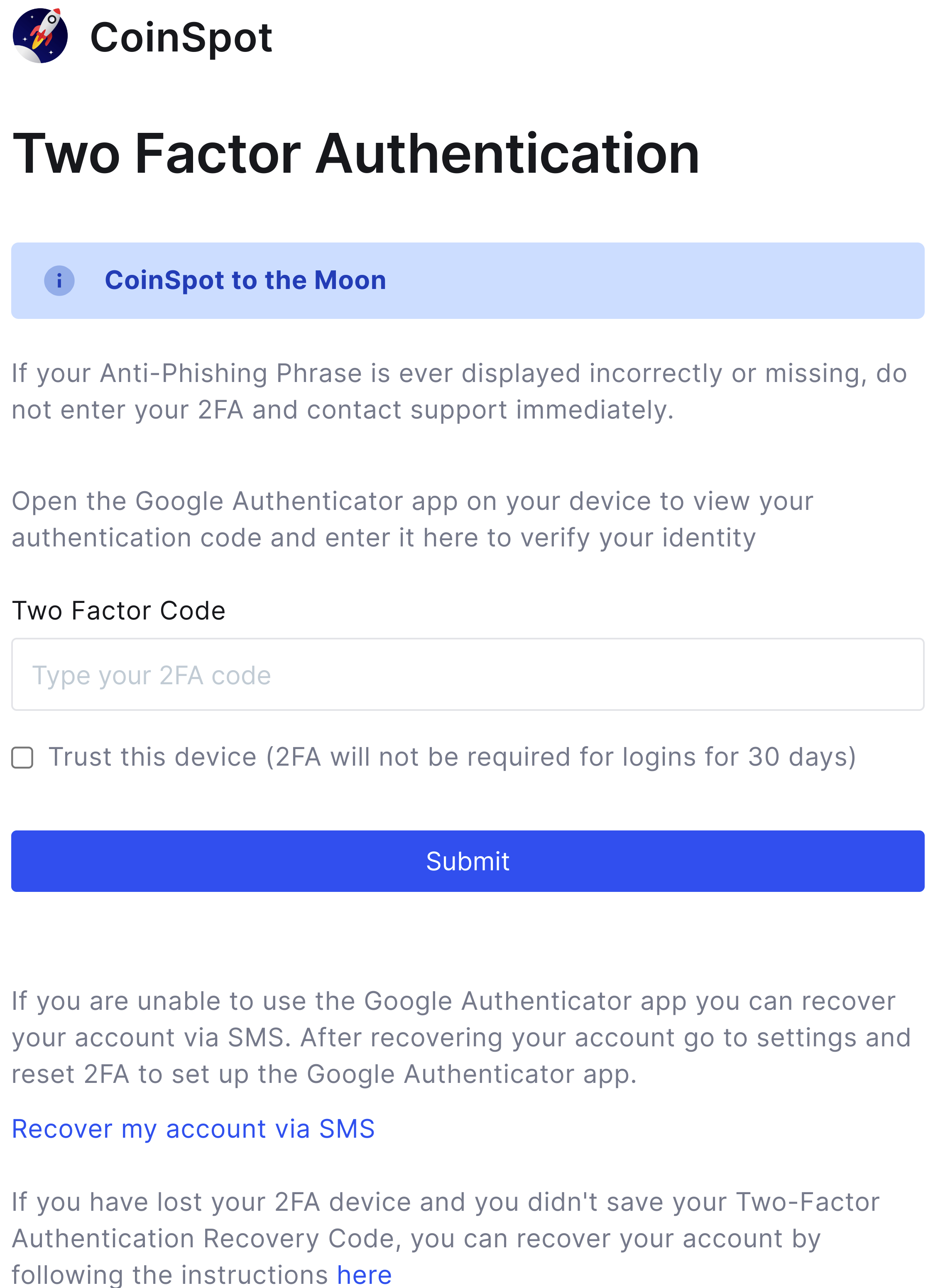Screen dimensions: 933x1288
Task: Click the CoinSpot rocket logo icon
Action: coord(40,36)
